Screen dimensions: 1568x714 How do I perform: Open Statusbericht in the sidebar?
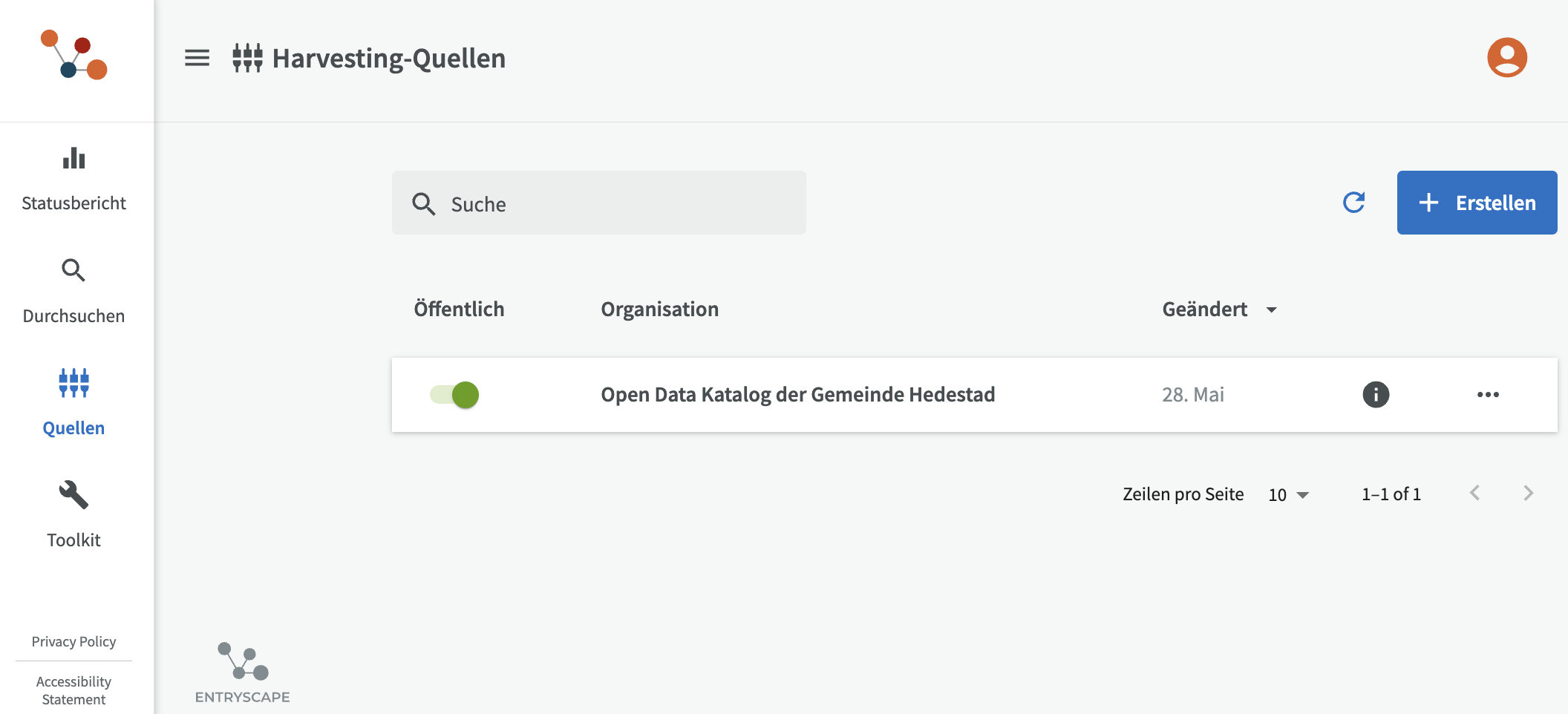tap(74, 180)
